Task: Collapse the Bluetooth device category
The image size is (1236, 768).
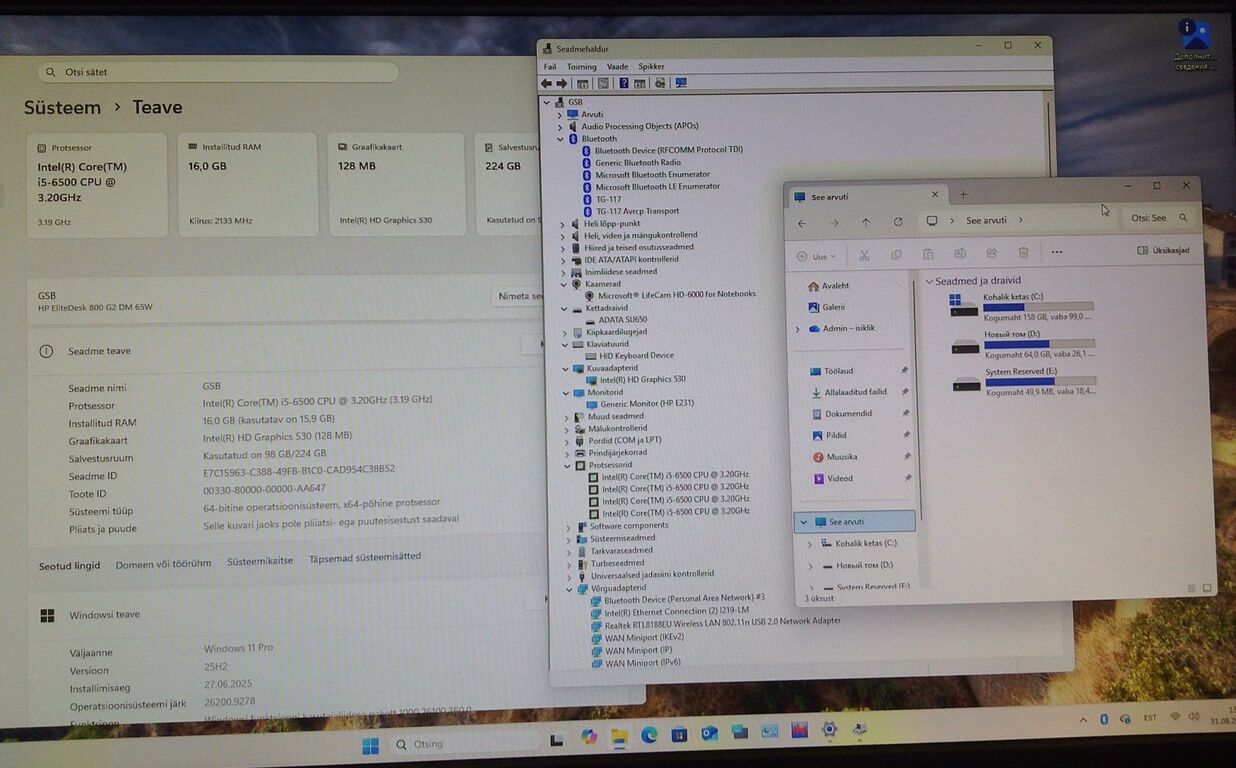Action: 561,139
